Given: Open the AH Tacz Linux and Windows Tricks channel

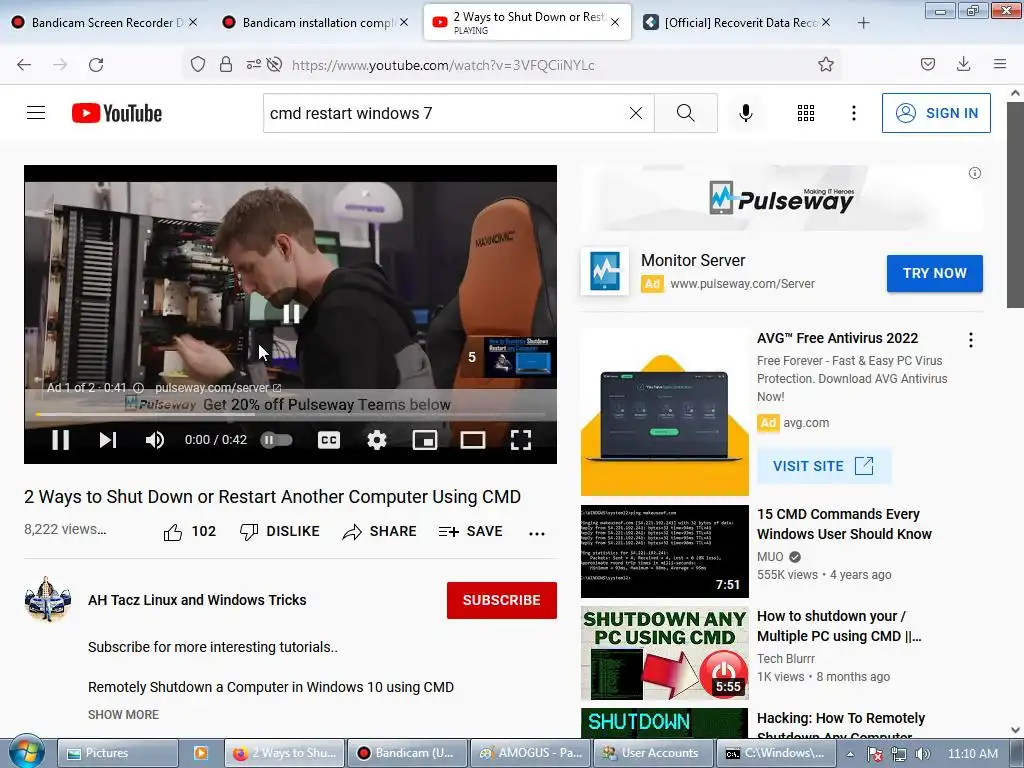Looking at the screenshot, I should [x=197, y=600].
